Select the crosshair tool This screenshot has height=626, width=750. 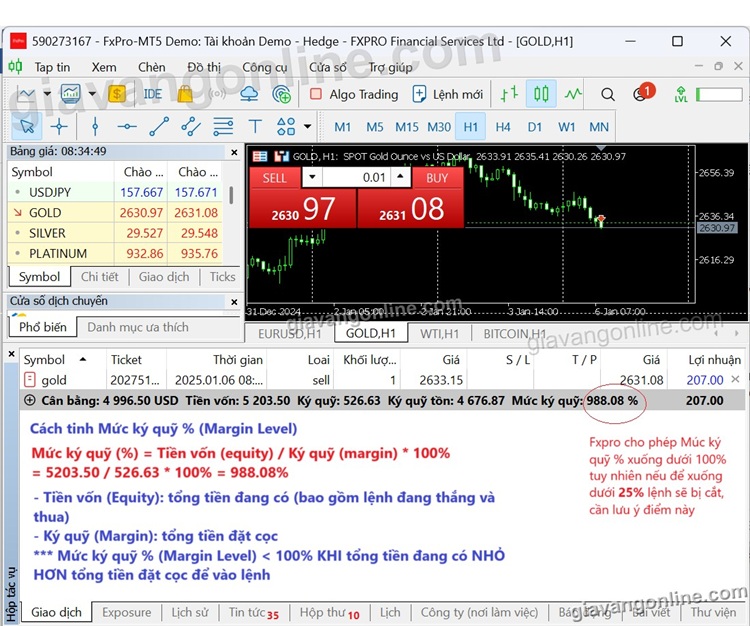pos(59,127)
